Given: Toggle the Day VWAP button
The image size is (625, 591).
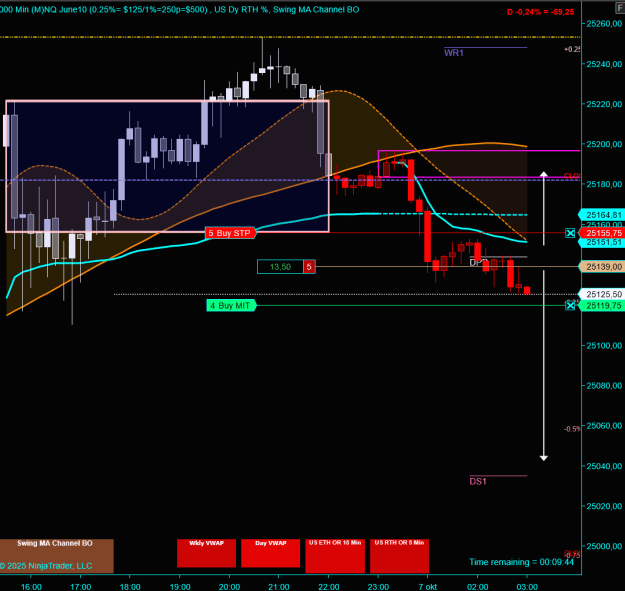Looking at the screenshot, I should tap(271, 553).
